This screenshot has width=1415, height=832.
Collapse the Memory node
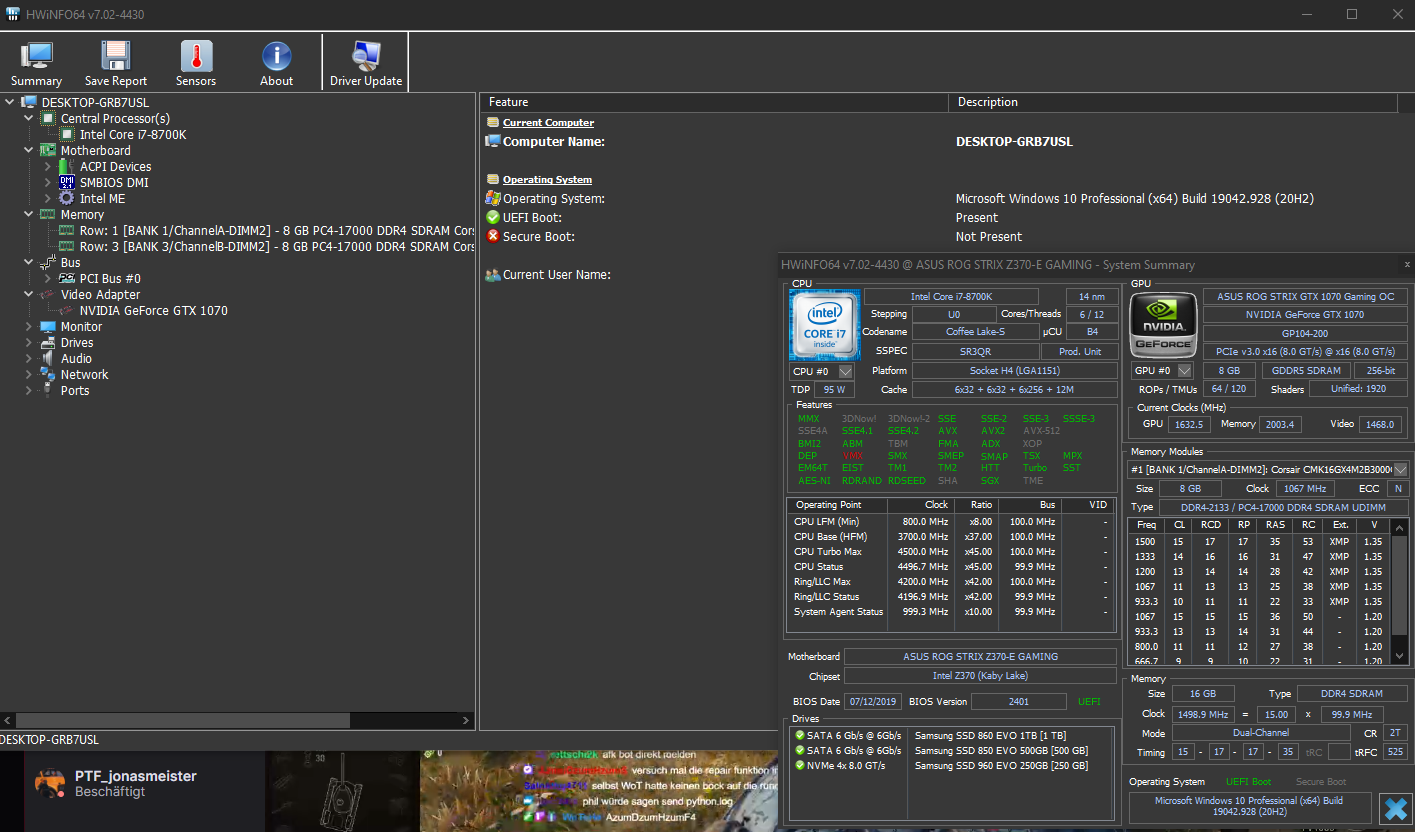(x=29, y=215)
